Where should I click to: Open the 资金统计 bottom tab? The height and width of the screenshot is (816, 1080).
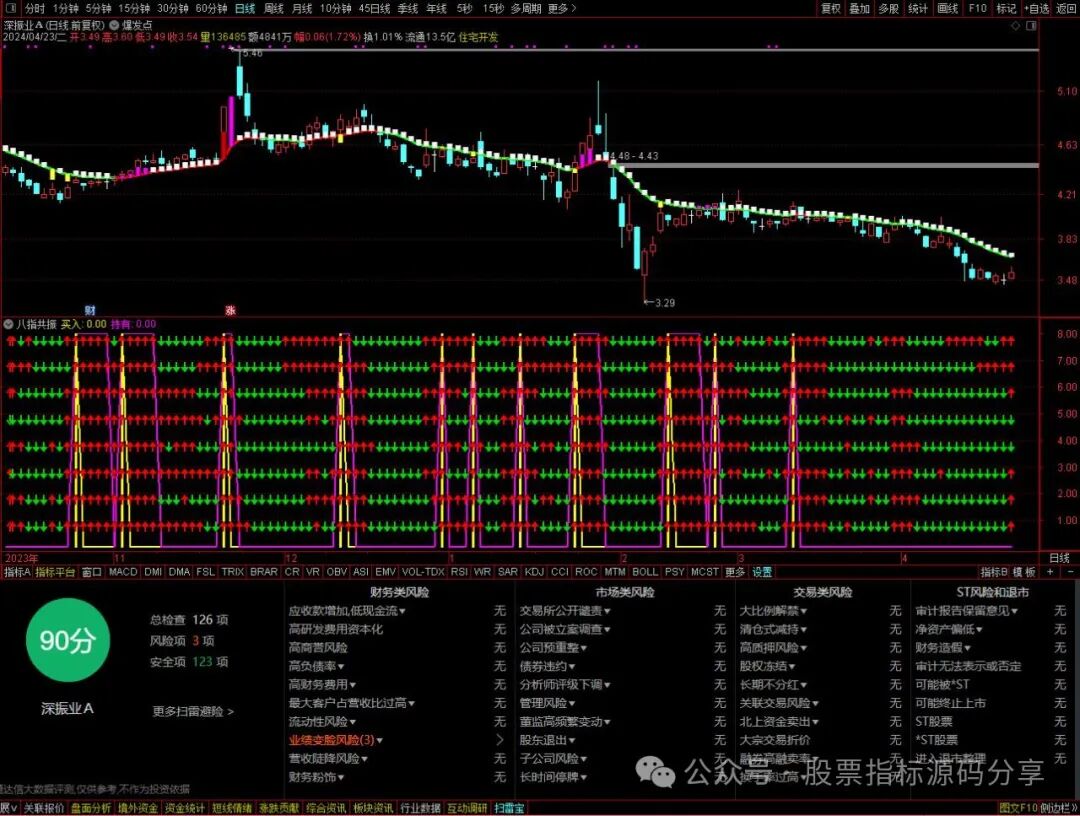coord(185,808)
